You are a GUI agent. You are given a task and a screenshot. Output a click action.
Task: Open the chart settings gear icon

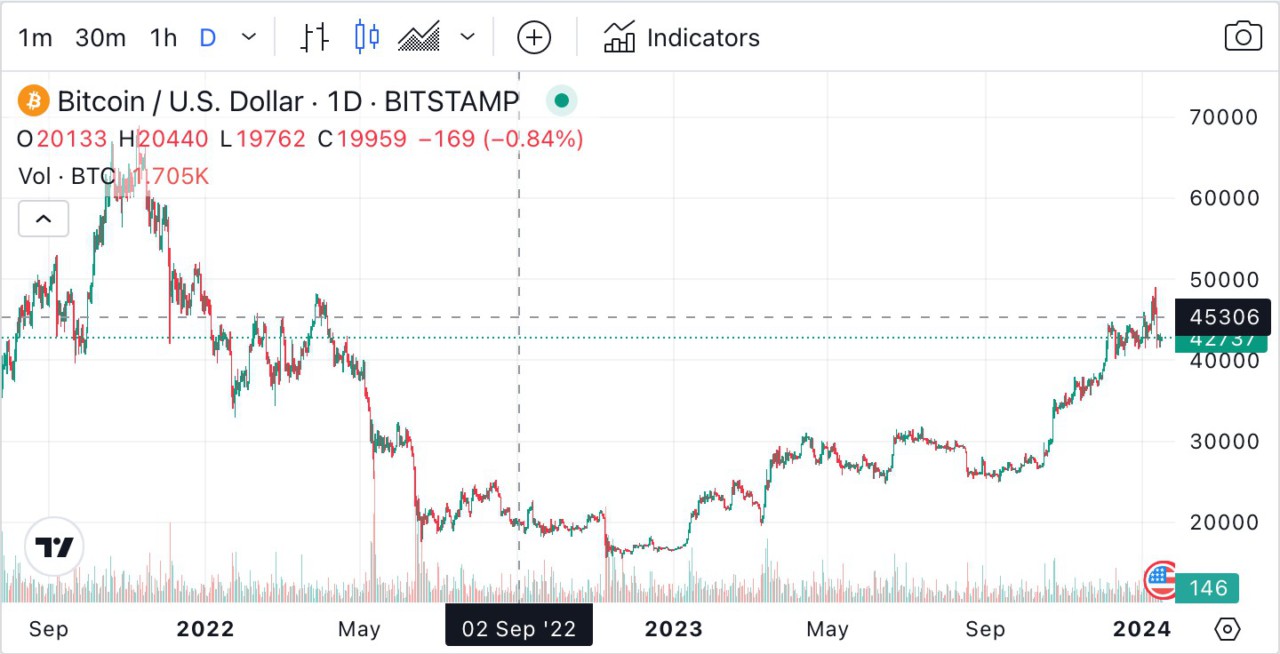pyautogui.click(x=1228, y=629)
